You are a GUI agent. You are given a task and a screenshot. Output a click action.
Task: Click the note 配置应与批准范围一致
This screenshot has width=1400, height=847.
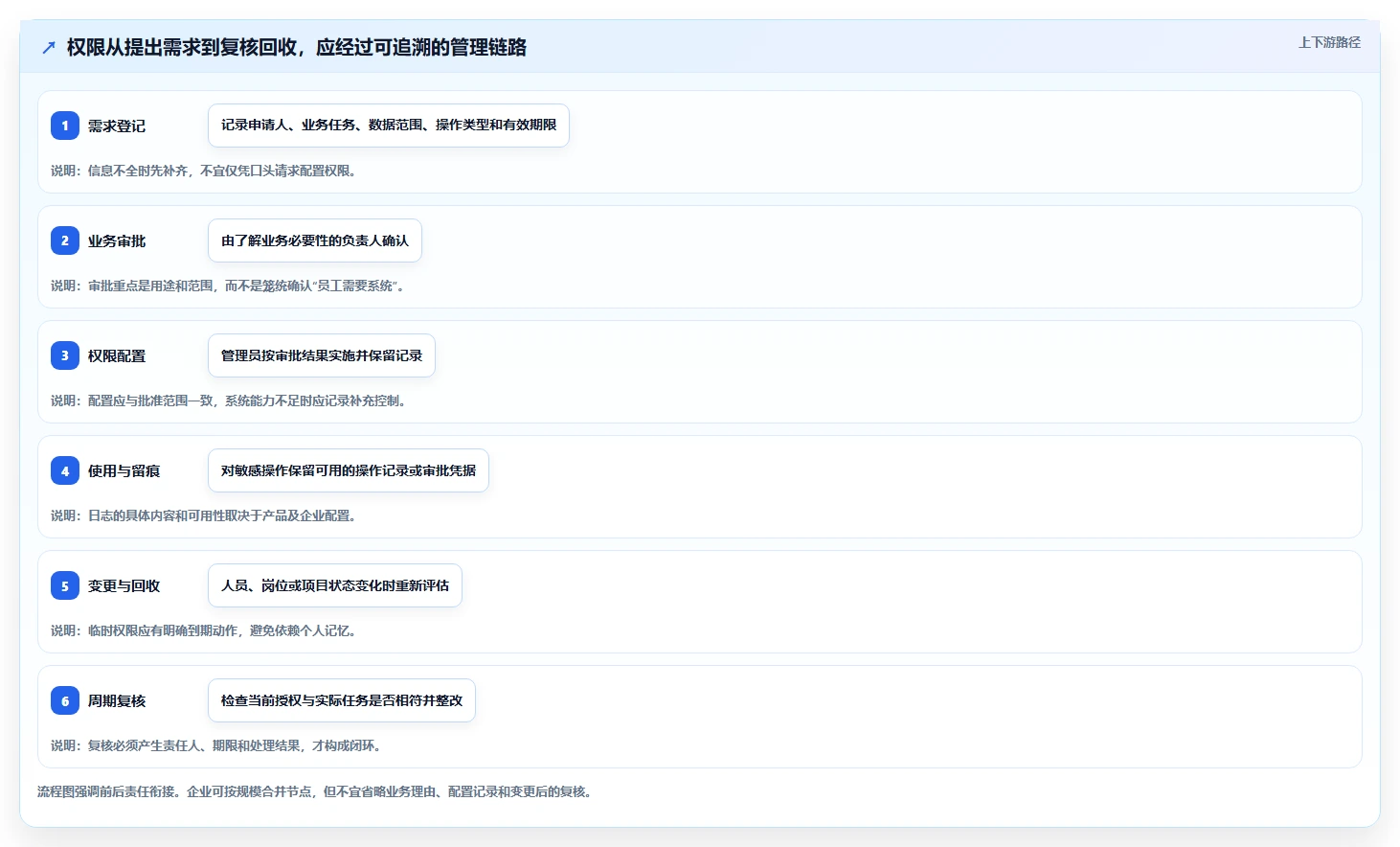click(x=231, y=401)
